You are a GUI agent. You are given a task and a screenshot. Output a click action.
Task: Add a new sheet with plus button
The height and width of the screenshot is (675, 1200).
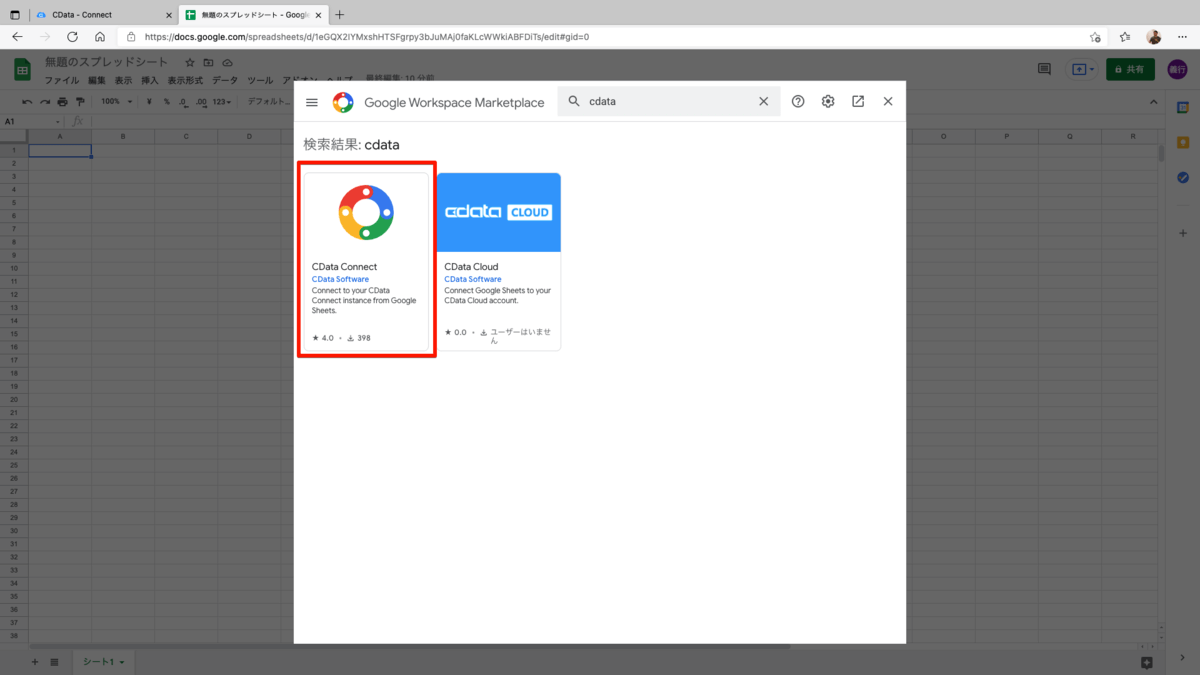point(35,662)
